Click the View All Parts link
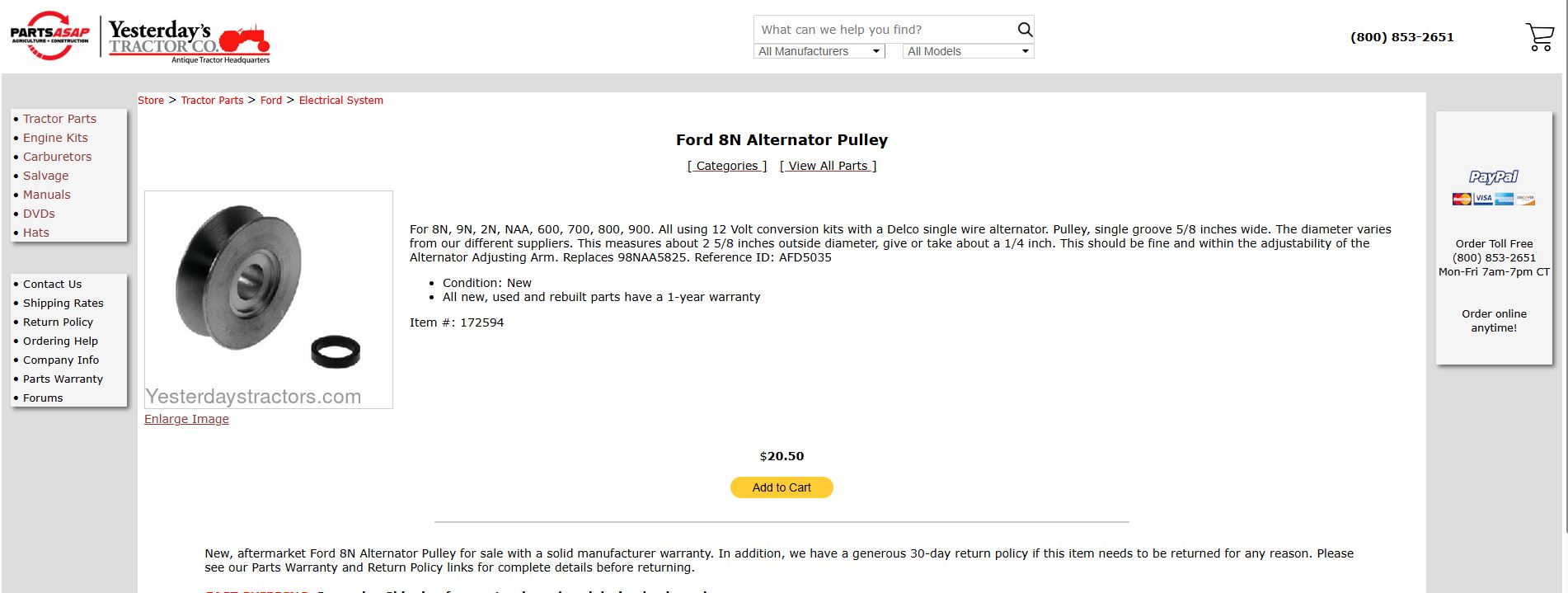This screenshot has width=1568, height=593. (828, 166)
